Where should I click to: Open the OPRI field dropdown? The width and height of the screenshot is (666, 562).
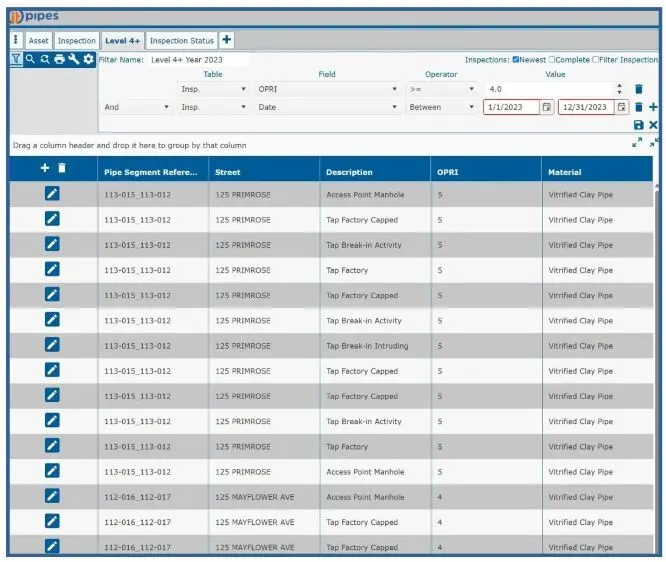click(328, 89)
